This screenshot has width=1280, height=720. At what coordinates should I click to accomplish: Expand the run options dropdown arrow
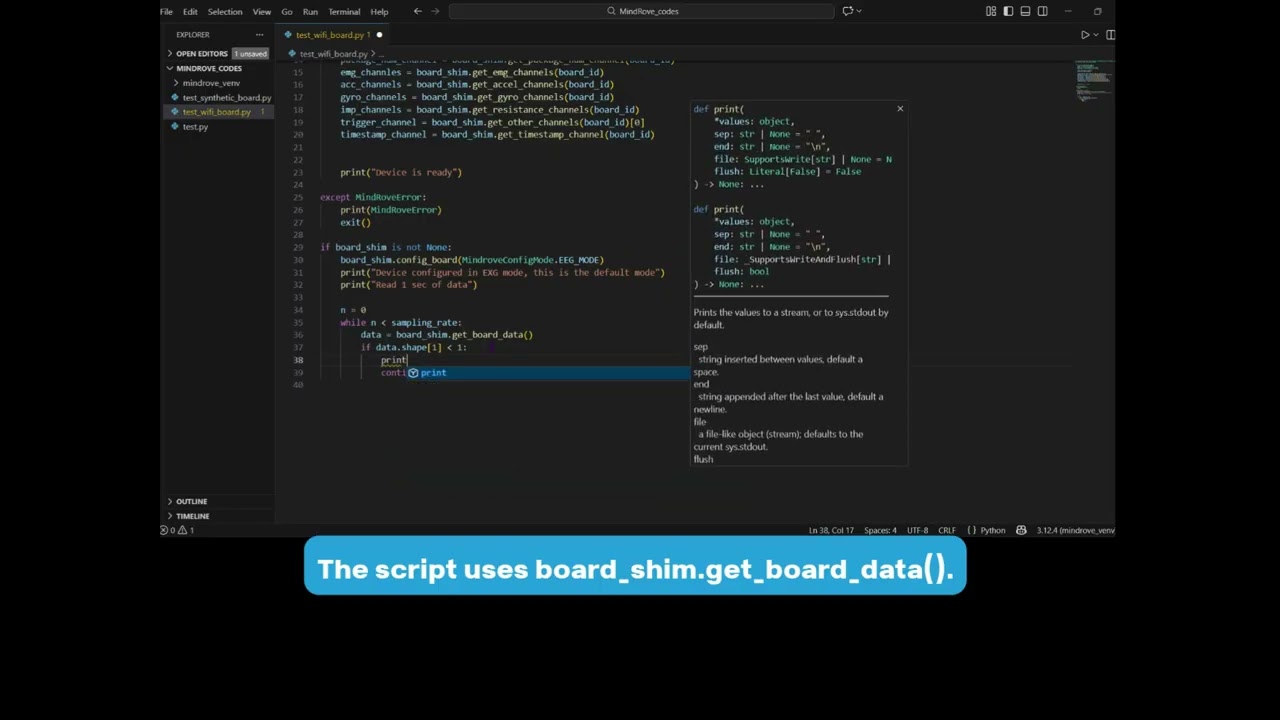point(1096,35)
